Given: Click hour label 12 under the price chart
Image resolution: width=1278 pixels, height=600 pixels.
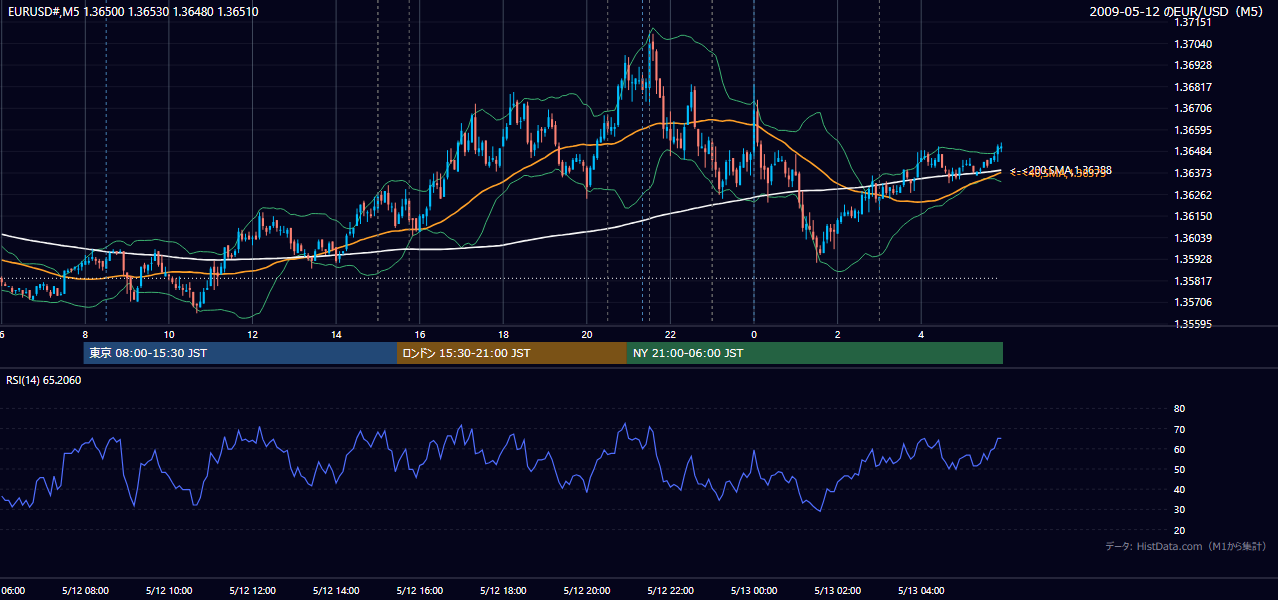Looking at the screenshot, I should point(253,335).
